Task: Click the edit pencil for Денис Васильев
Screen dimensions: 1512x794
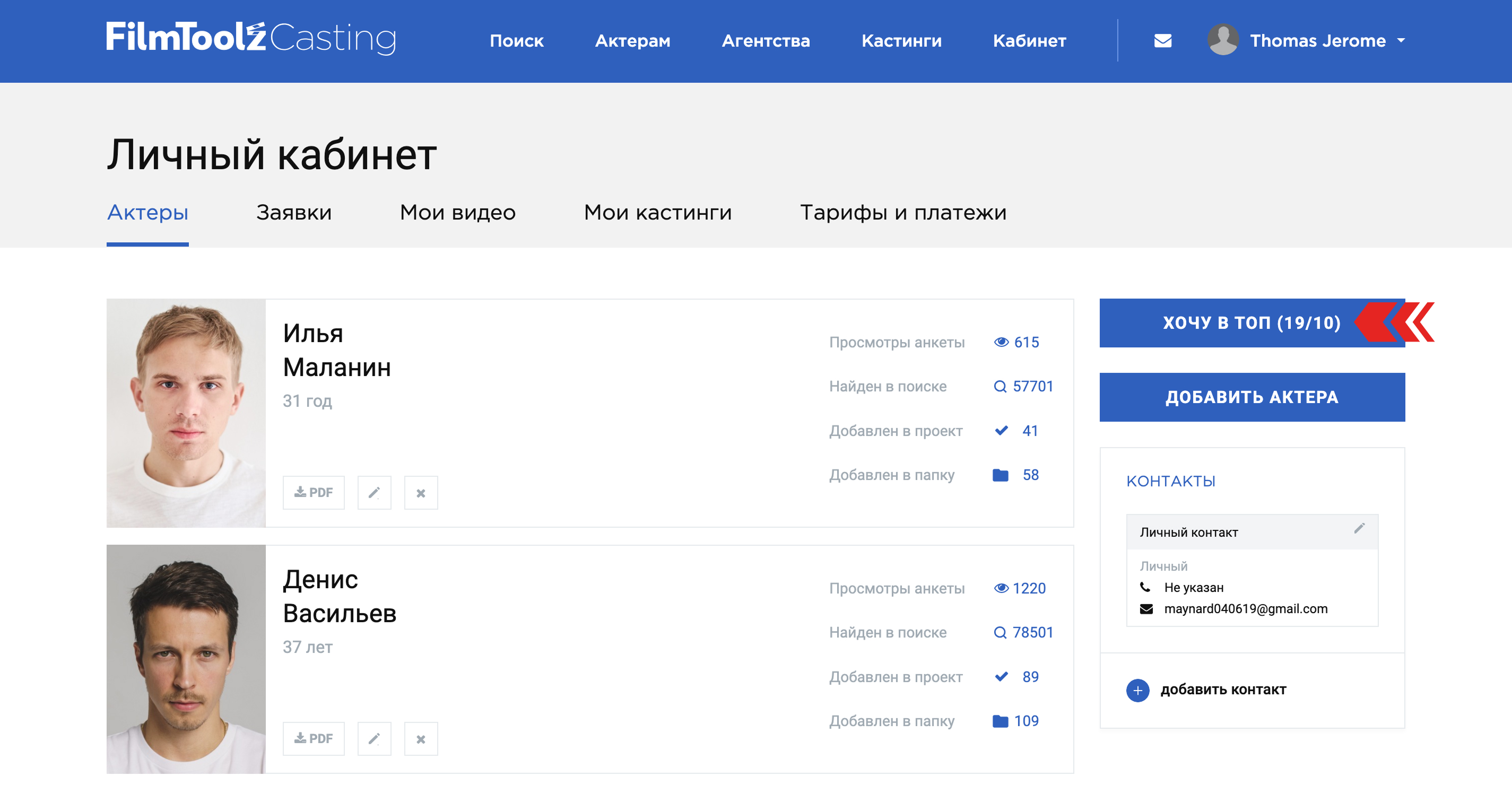Action: (x=374, y=738)
